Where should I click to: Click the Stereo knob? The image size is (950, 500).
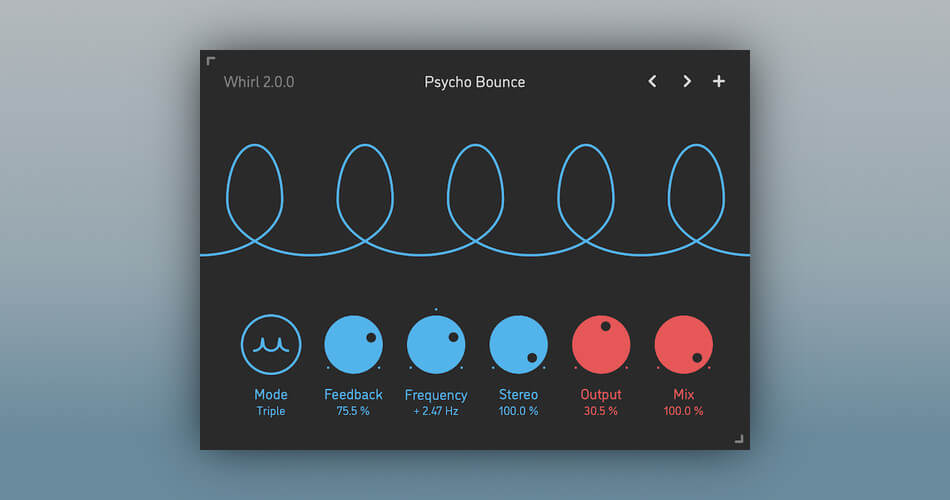pyautogui.click(x=518, y=344)
